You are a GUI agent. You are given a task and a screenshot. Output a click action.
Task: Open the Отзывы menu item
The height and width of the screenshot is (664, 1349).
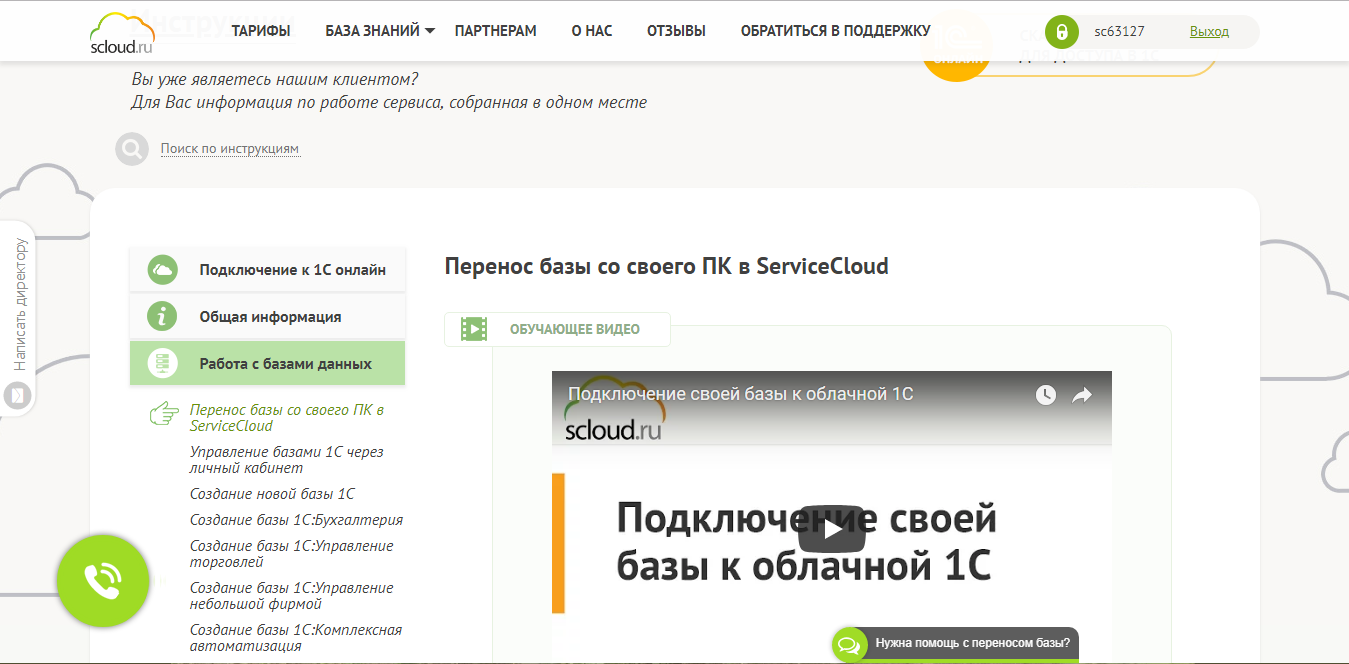click(x=676, y=31)
